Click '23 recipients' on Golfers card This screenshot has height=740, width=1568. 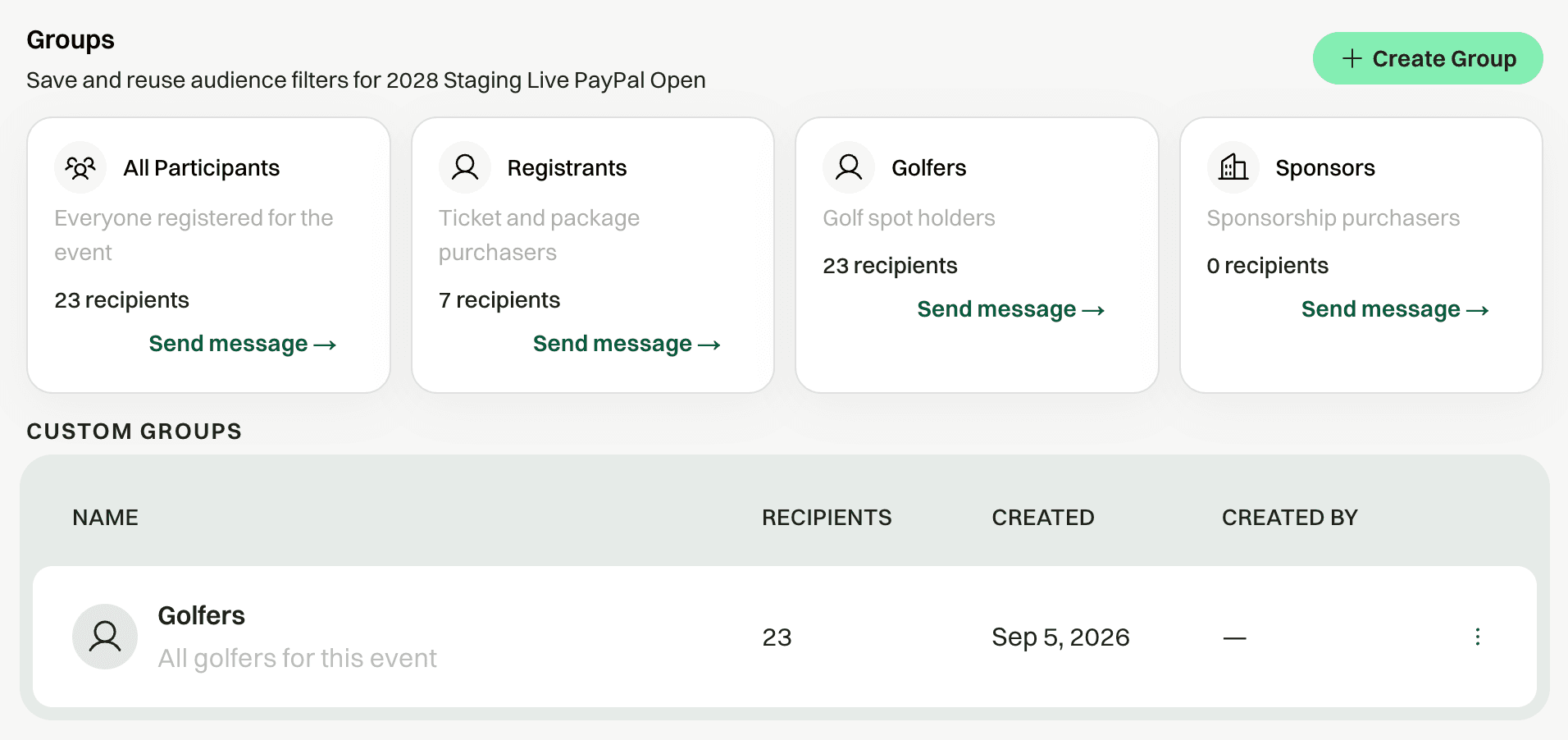[x=890, y=266]
